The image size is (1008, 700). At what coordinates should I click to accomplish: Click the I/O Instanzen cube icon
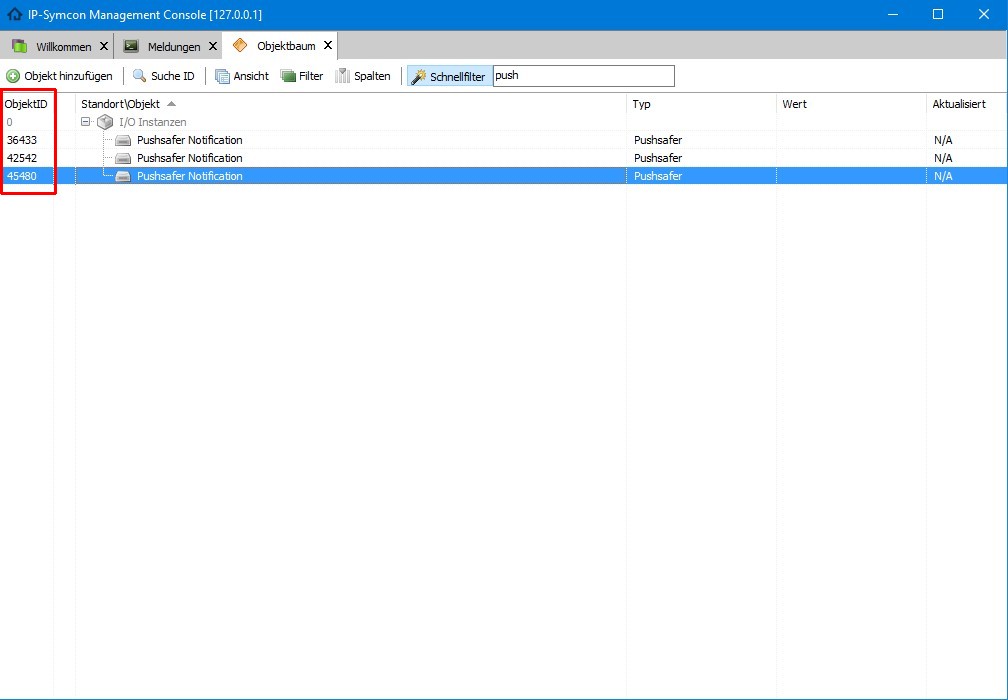coord(105,122)
